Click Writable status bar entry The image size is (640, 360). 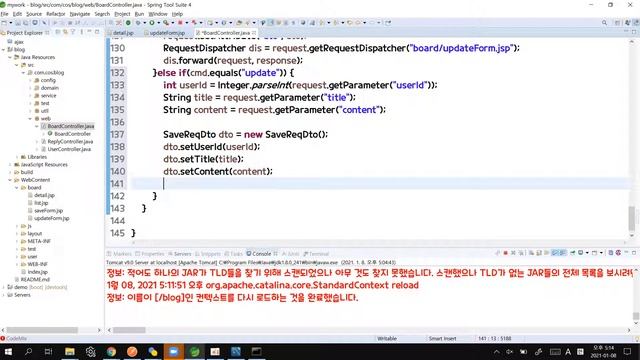pos(387,338)
